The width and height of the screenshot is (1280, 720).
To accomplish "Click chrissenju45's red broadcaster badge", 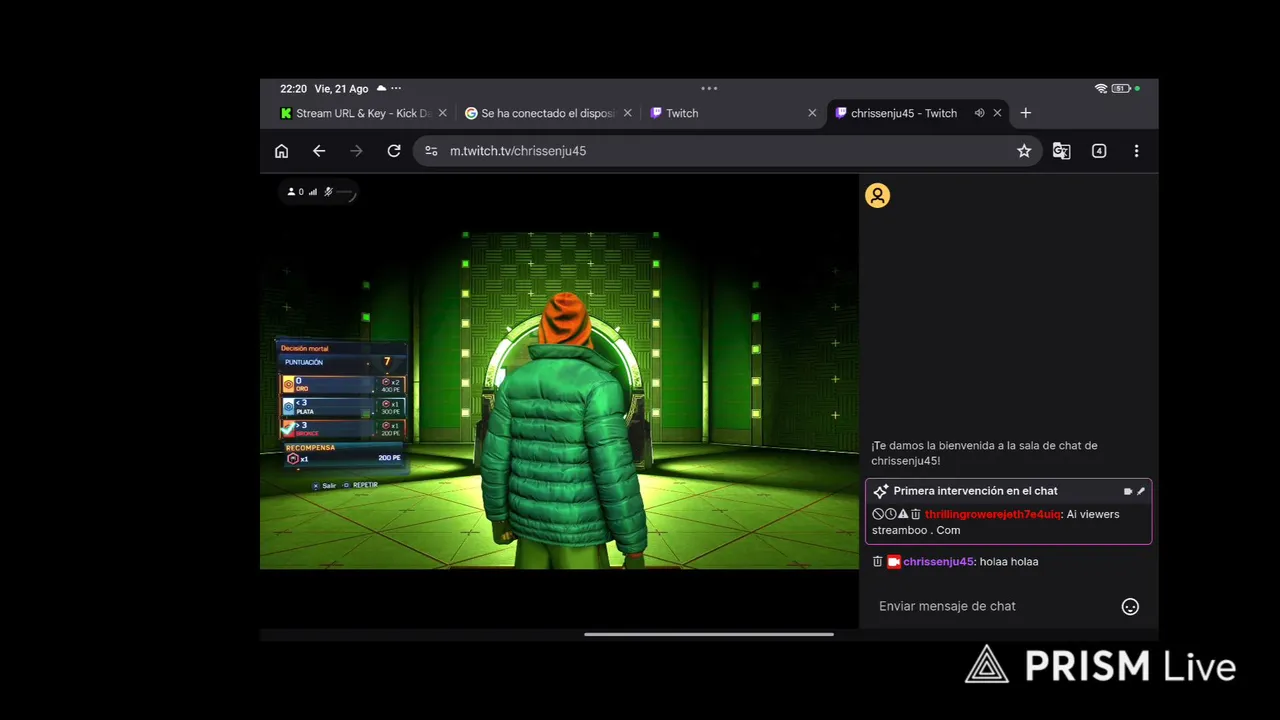I will click(894, 562).
